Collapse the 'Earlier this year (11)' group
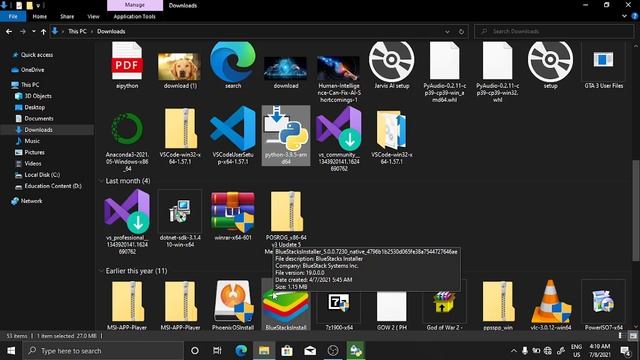The height and width of the screenshot is (360, 640). 101,271
